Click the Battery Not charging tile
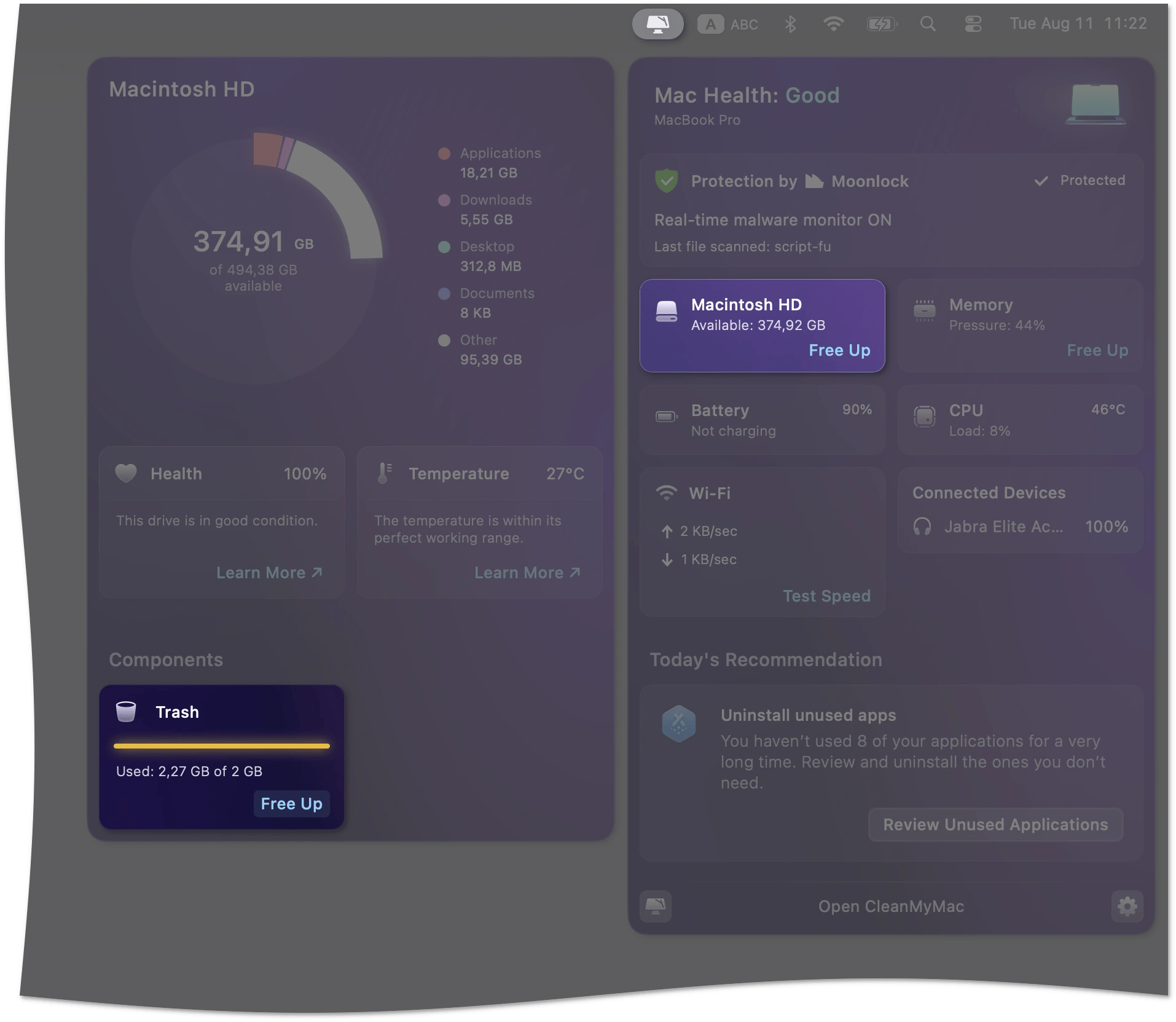 click(x=762, y=420)
